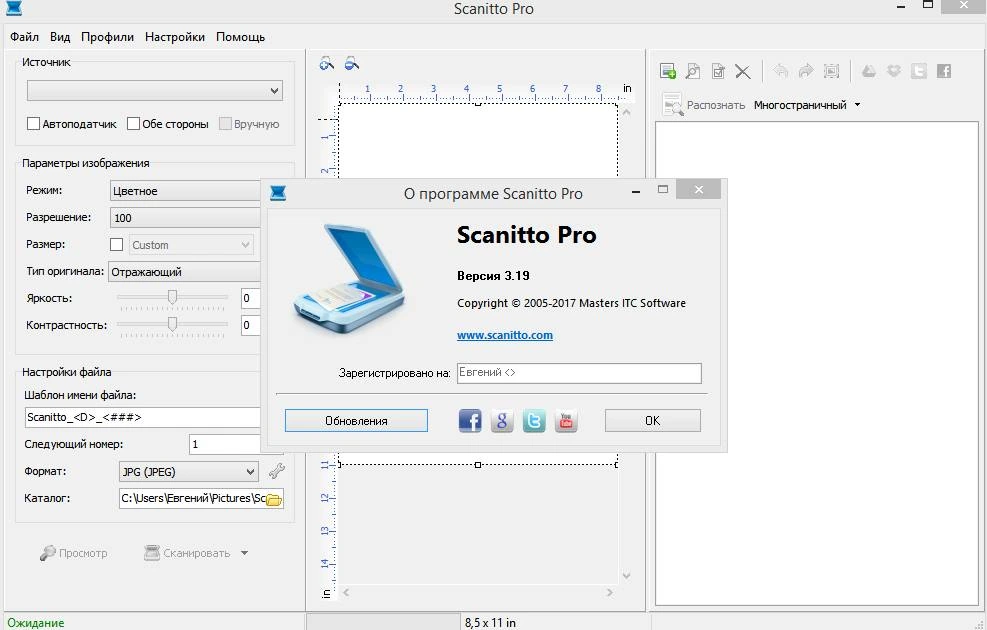Open the Настройки menu
Image resolution: width=987 pixels, height=630 pixels.
coord(175,37)
